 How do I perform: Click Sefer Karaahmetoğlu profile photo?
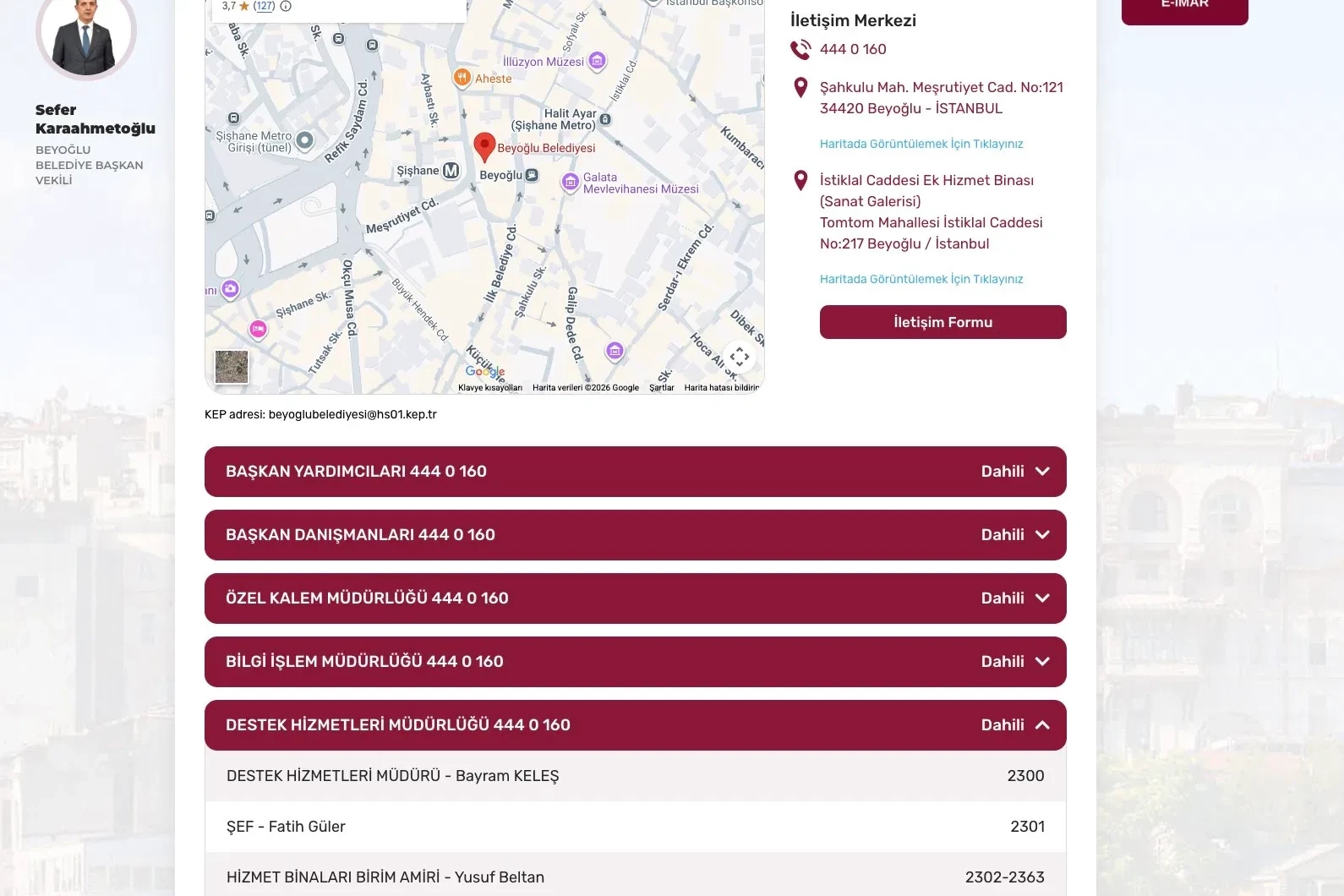click(x=85, y=36)
